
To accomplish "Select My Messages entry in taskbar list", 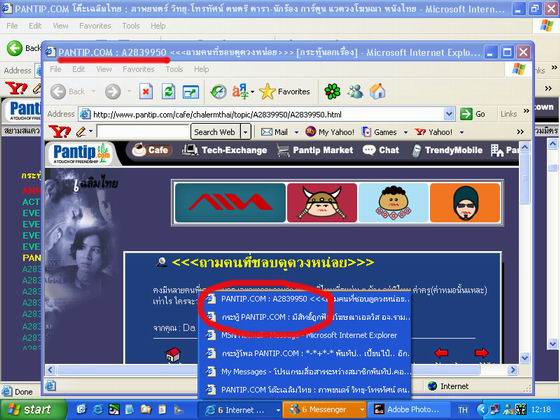I will click(304, 371).
